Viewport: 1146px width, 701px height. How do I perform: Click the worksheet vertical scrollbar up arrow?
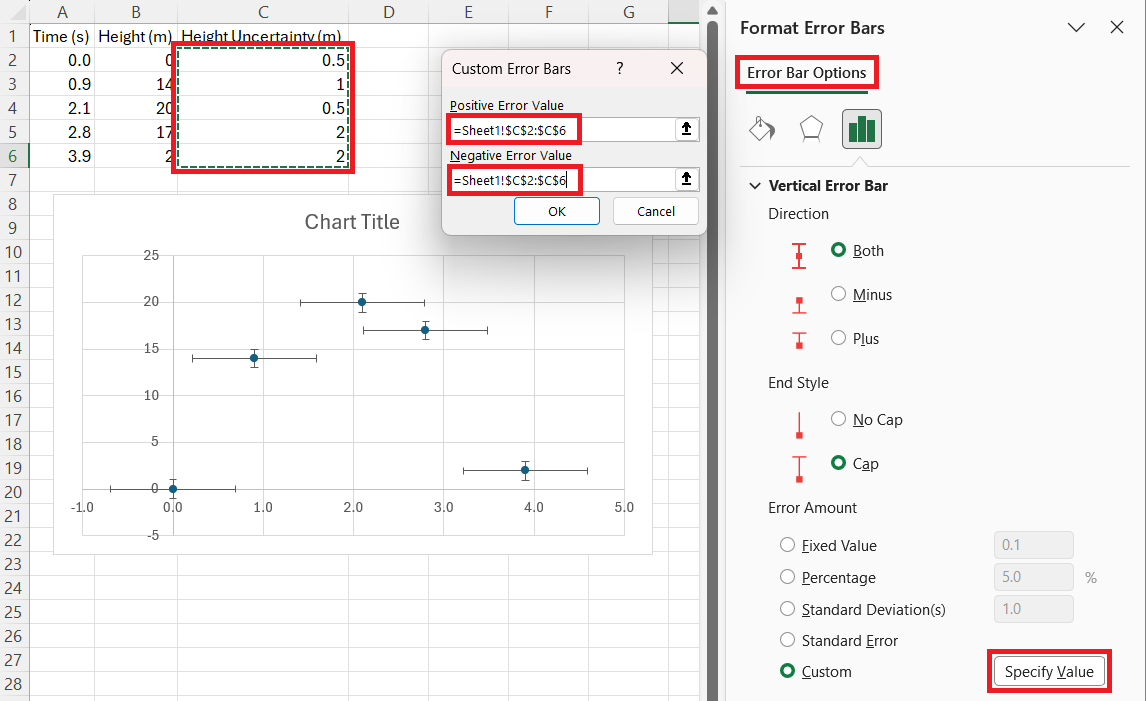pyautogui.click(x=712, y=11)
